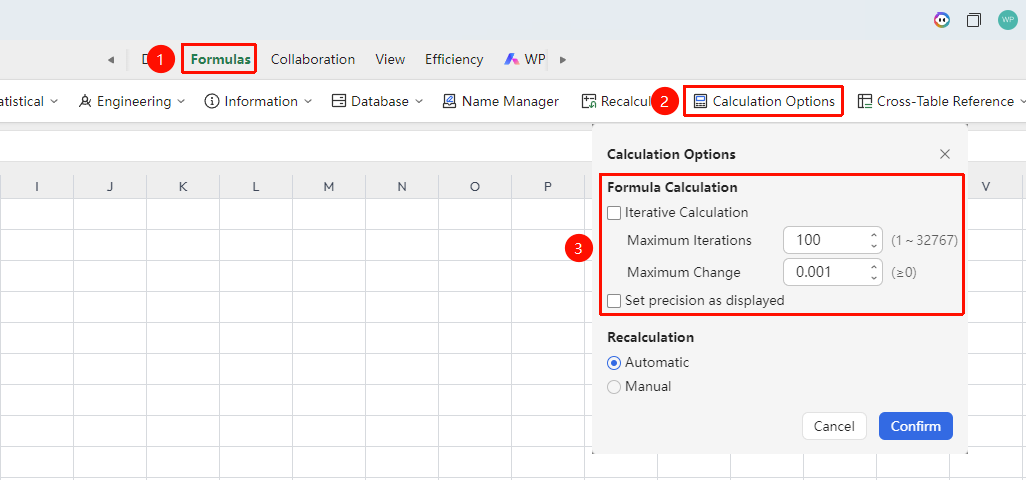The image size is (1026, 480).
Task: Click the WP user avatar
Action: (x=1008, y=20)
